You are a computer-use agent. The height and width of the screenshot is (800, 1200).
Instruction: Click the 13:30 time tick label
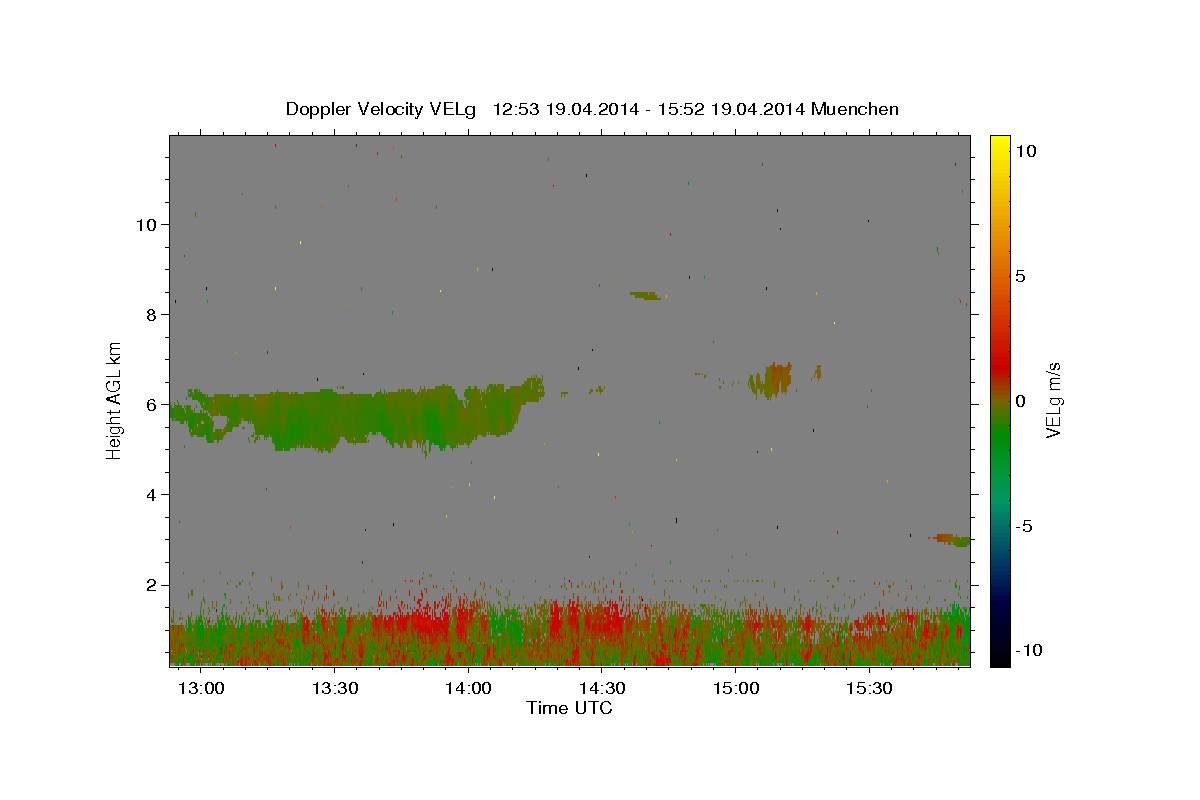click(334, 688)
